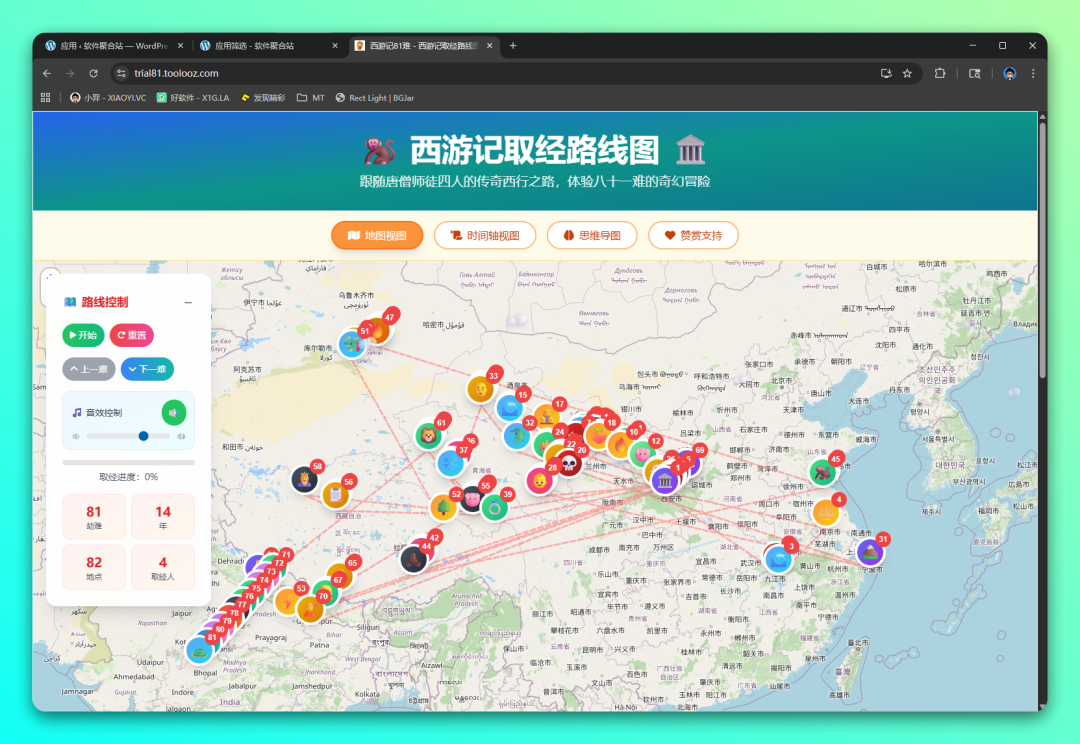The height and width of the screenshot is (744, 1080).
Task: Click map marker numbered 47
Action: [378, 330]
